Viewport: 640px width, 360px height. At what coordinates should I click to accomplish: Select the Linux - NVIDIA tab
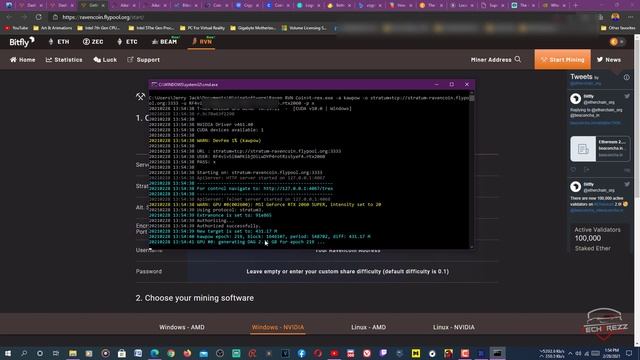coord(453,327)
